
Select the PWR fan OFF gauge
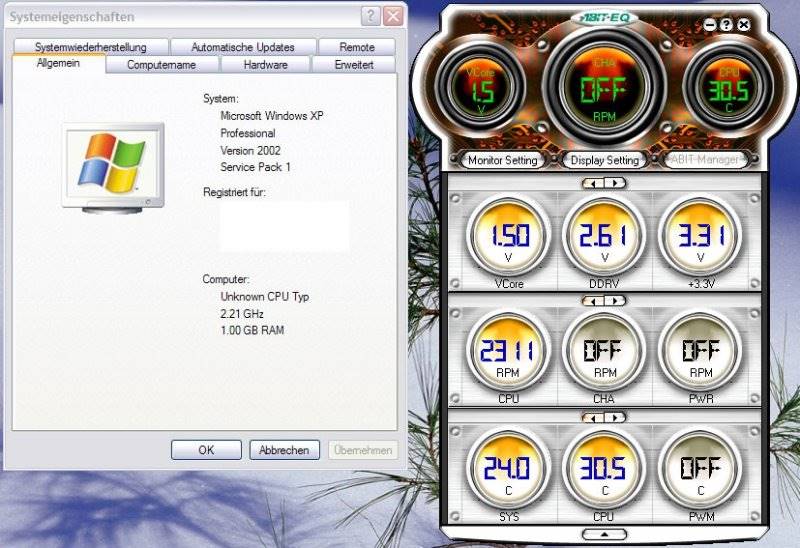click(x=700, y=352)
